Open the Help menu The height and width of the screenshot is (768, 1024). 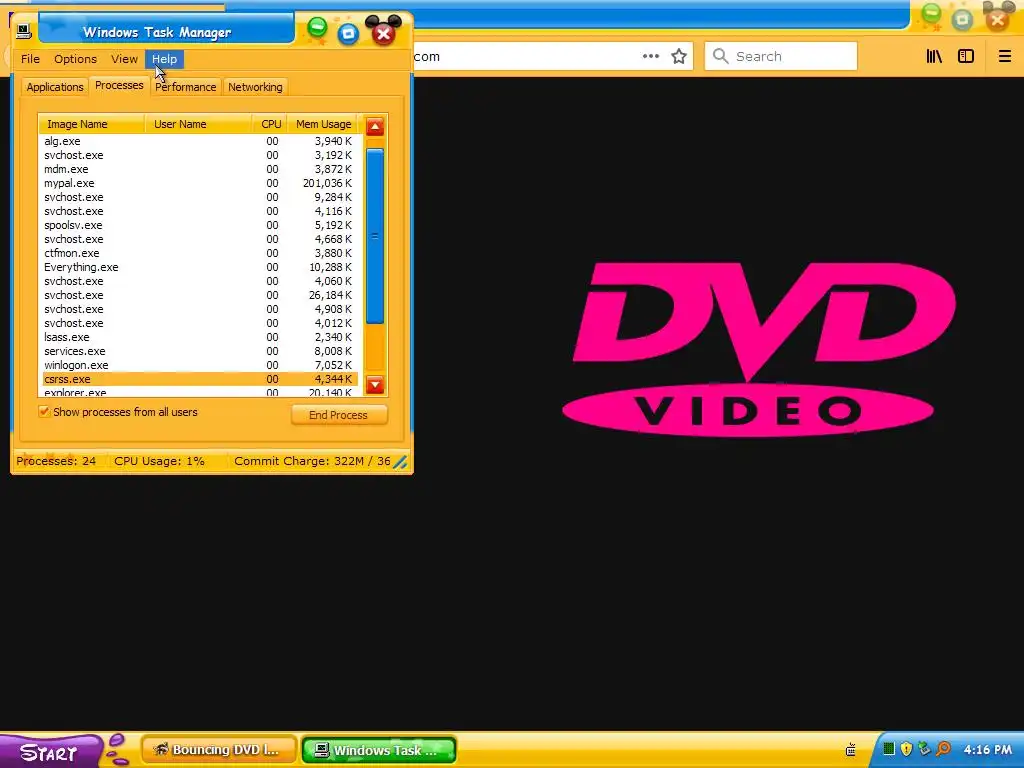point(164,59)
